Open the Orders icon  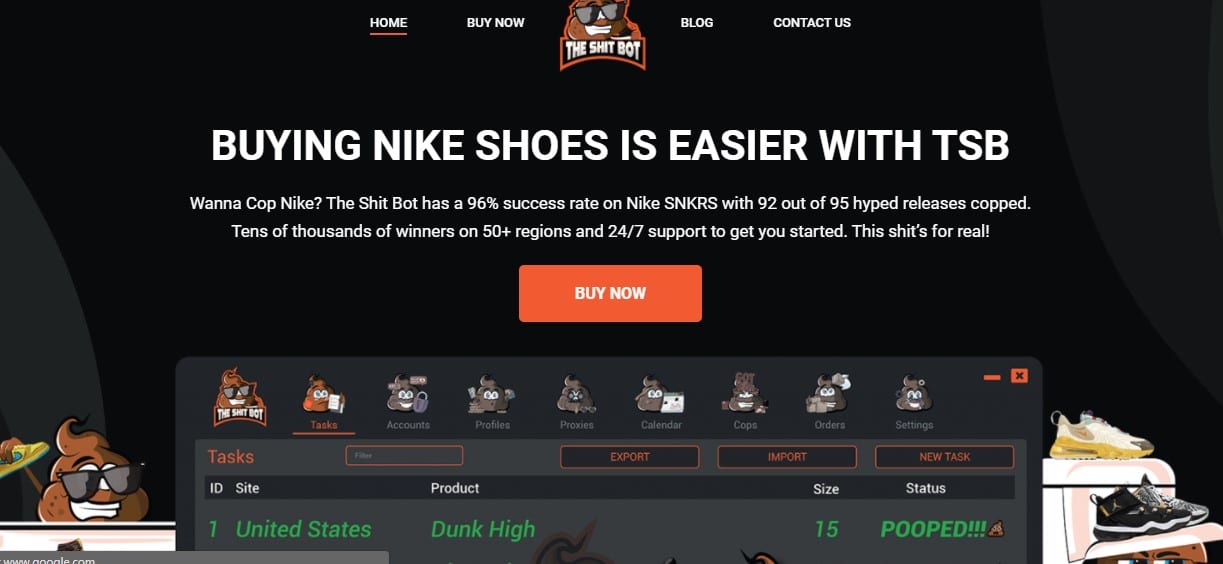tap(829, 395)
